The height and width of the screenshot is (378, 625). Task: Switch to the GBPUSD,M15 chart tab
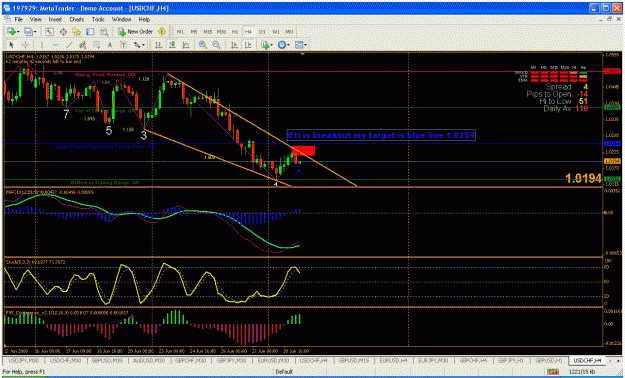pos(354,361)
